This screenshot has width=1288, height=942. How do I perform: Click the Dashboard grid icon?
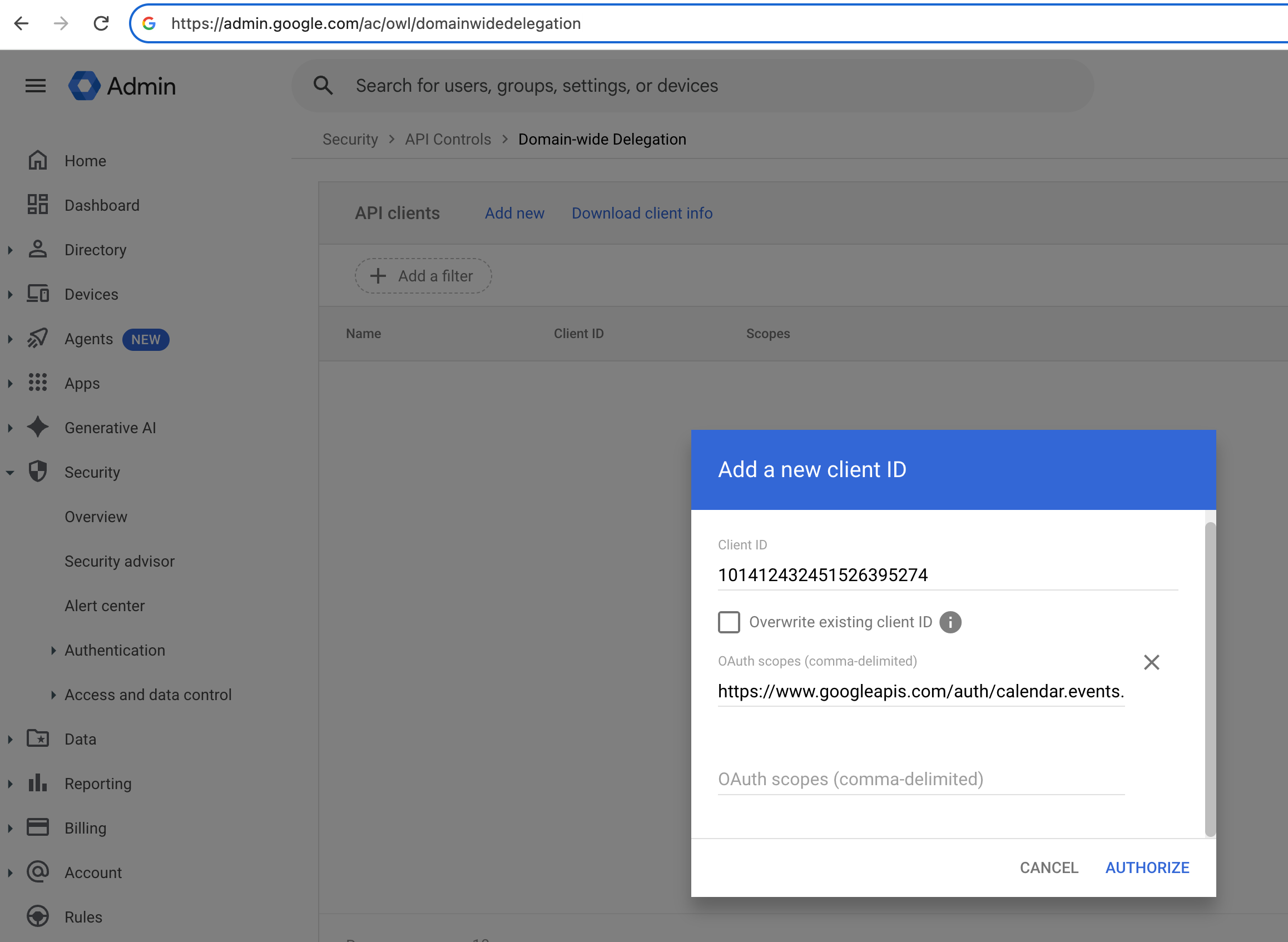[x=38, y=205]
